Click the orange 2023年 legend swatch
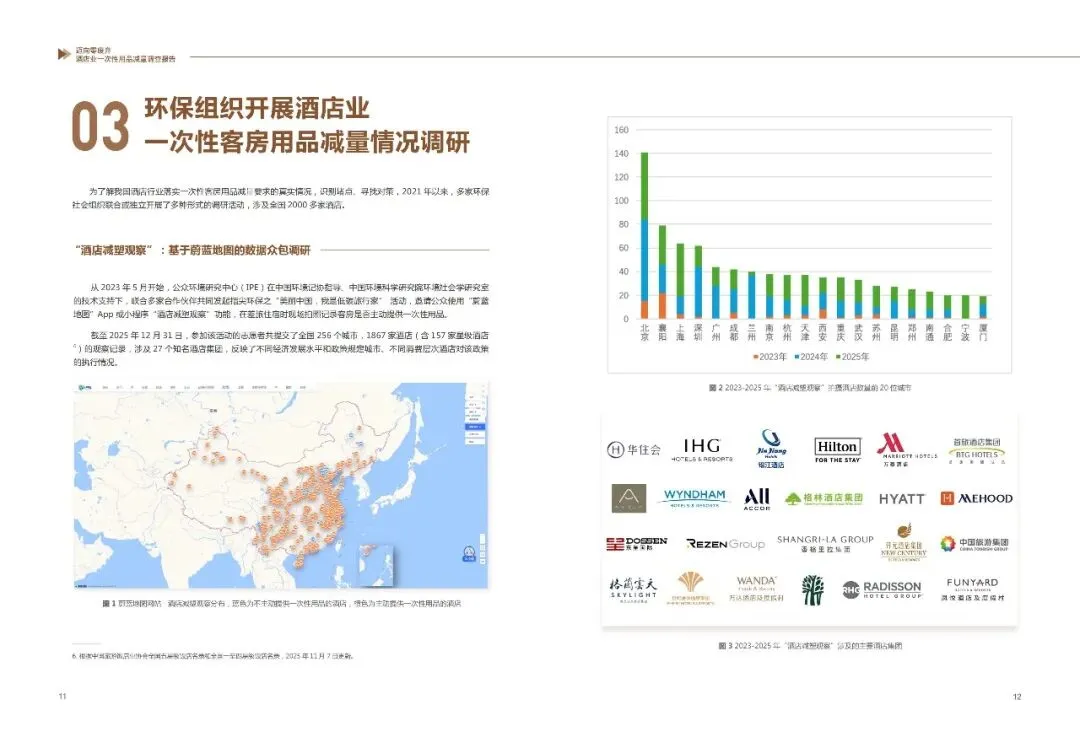The height and width of the screenshot is (737, 1080). 756,357
